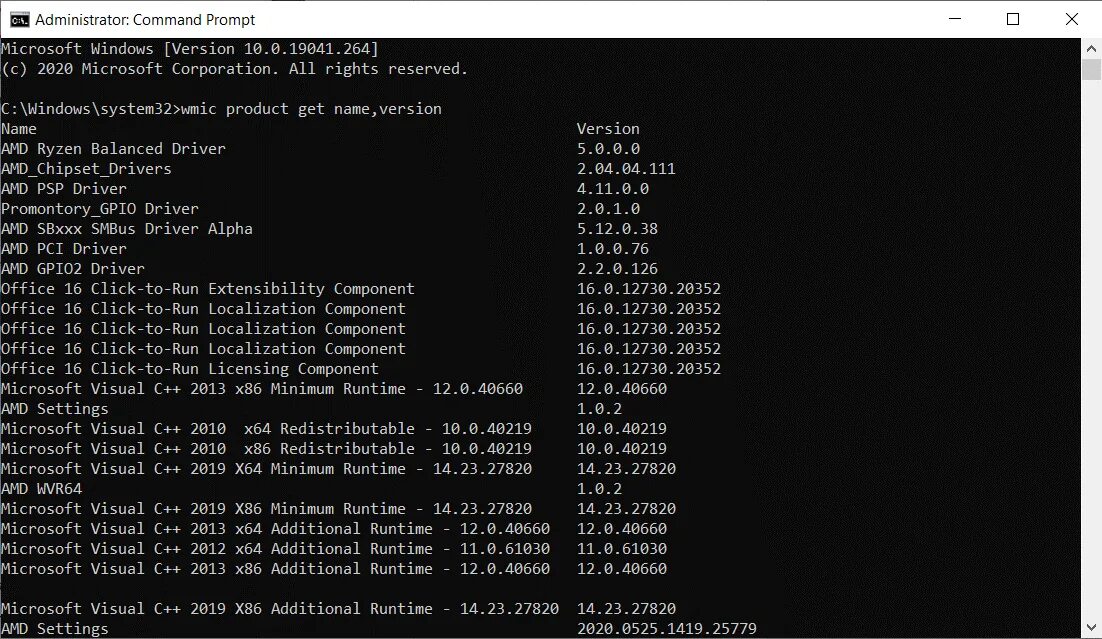This screenshot has width=1102, height=639.
Task: Click the Microsoft Corporation copyright line
Action: 234,69
